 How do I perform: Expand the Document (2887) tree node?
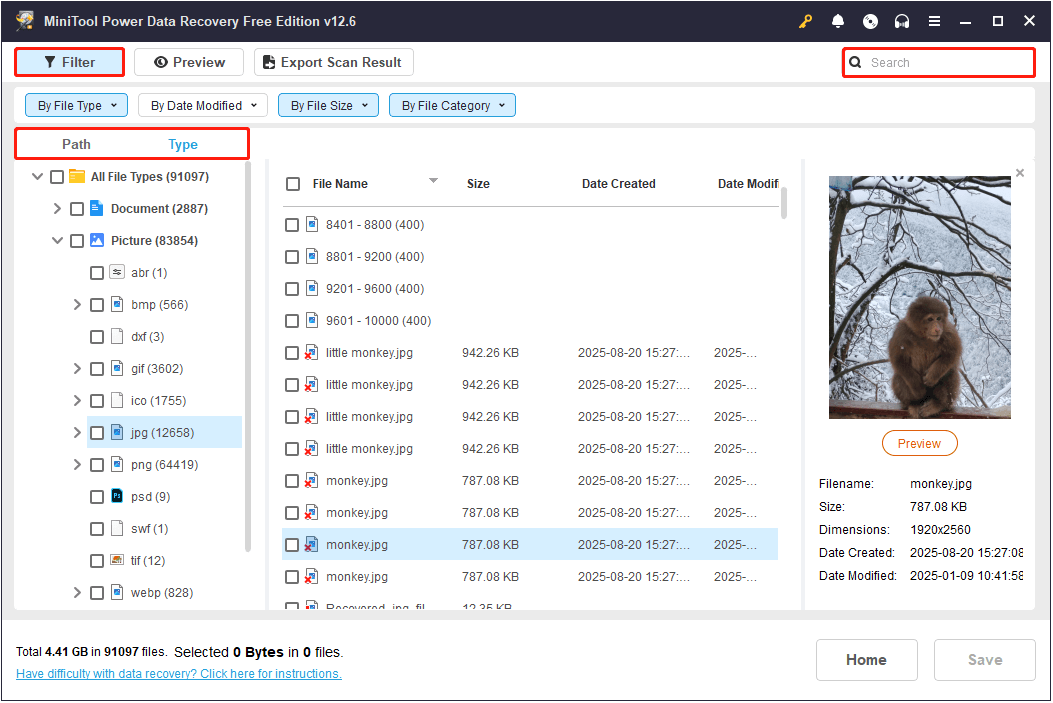click(57, 208)
